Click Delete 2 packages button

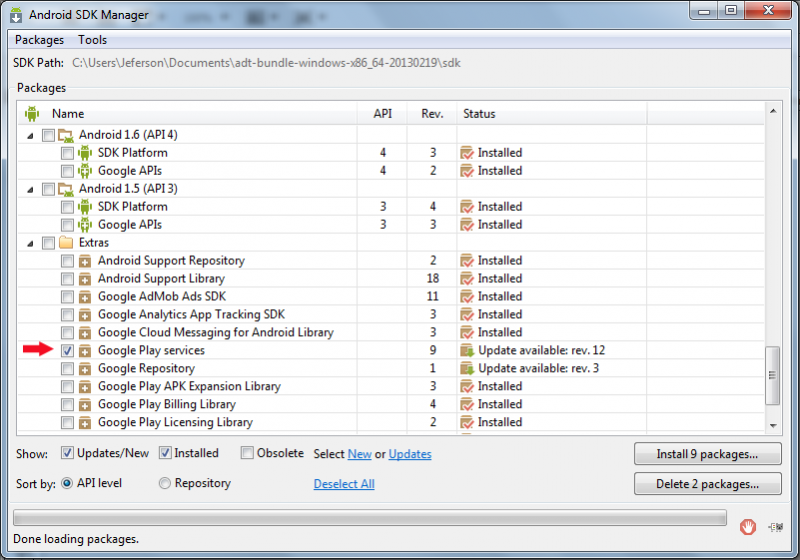pyautogui.click(x=707, y=483)
